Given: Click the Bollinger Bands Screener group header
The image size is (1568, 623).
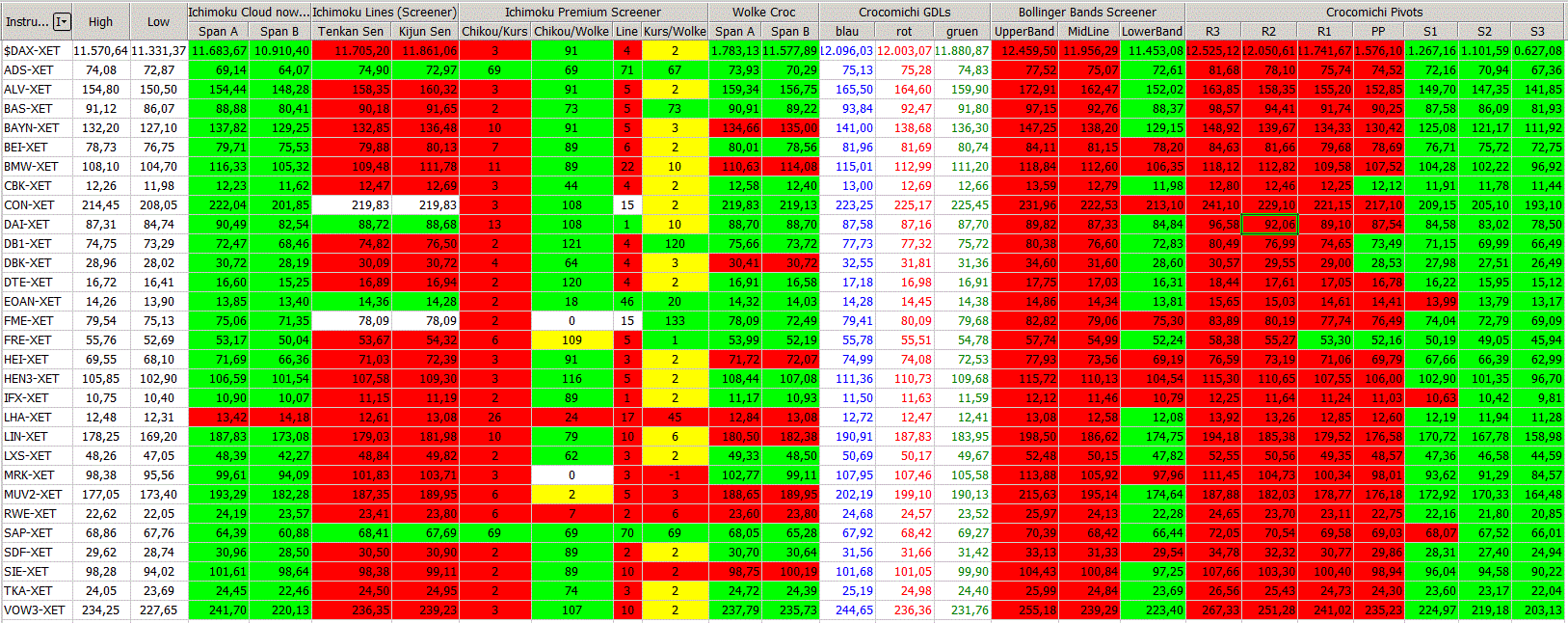Looking at the screenshot, I should (x=1087, y=12).
